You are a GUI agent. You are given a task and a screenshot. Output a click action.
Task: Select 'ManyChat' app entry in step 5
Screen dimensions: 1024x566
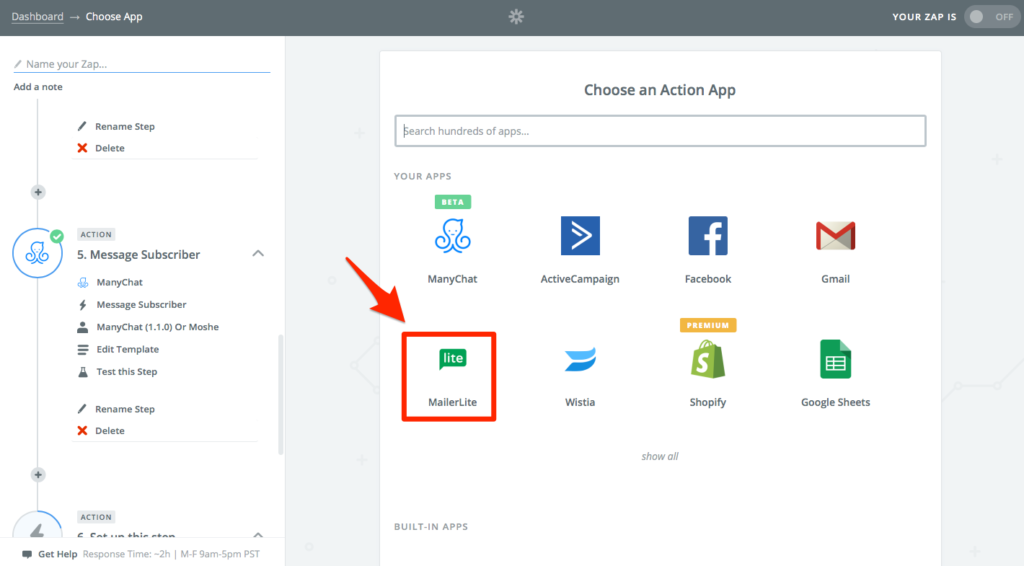pos(120,282)
